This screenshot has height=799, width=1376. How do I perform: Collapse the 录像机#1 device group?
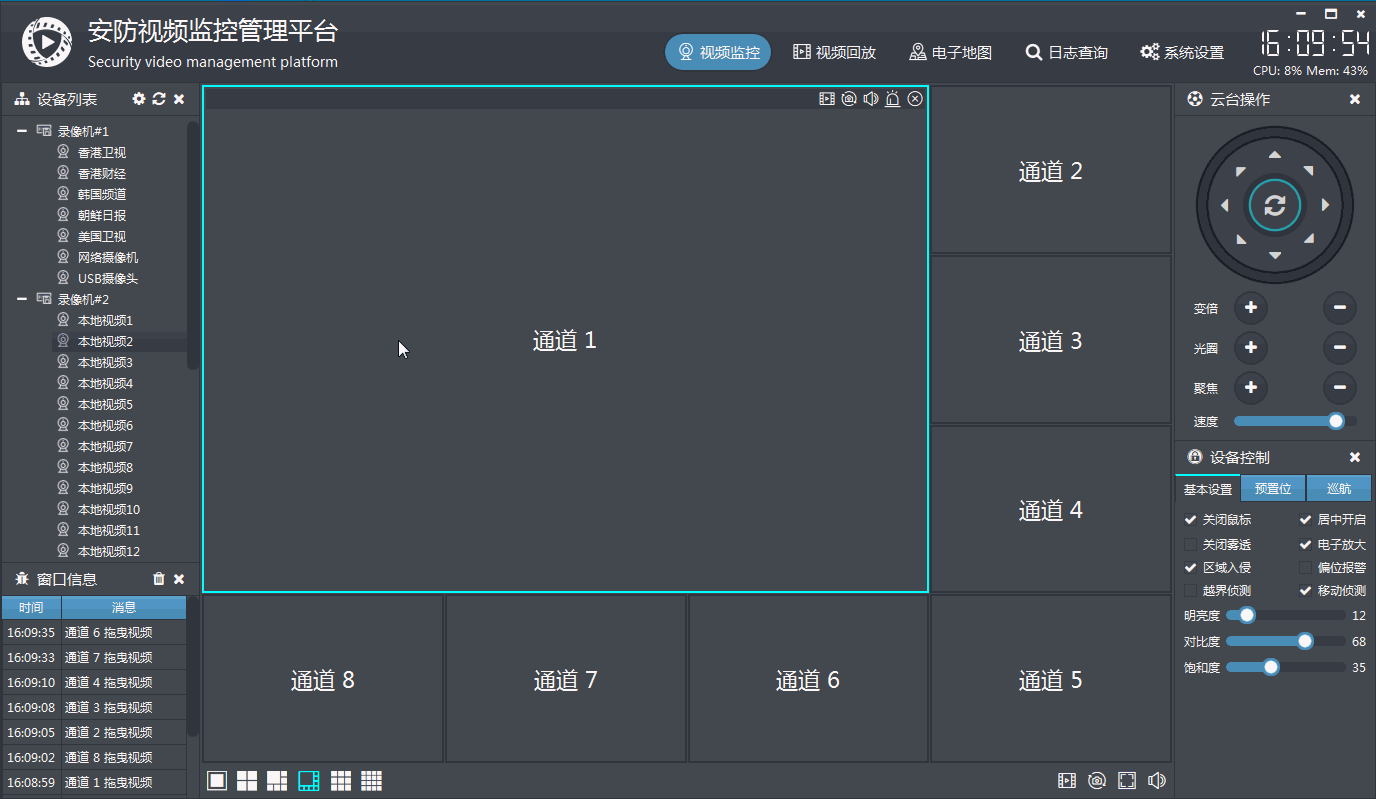click(x=22, y=130)
